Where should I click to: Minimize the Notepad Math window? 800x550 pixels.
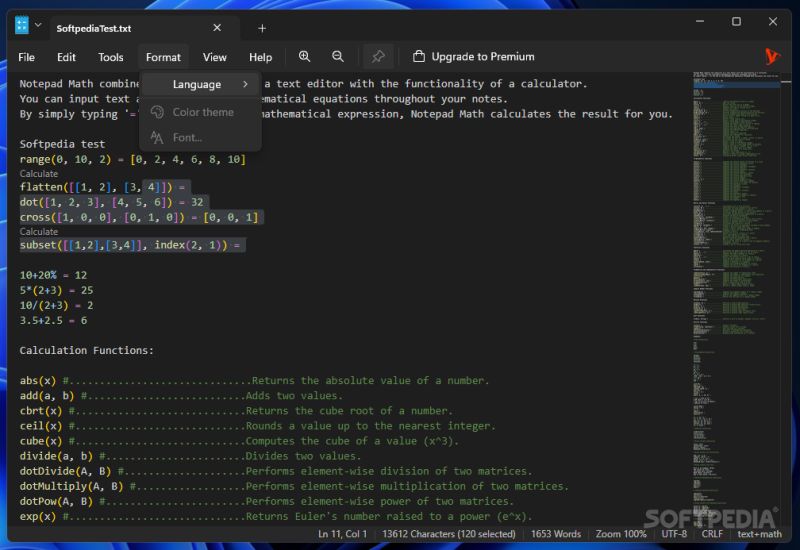click(700, 21)
